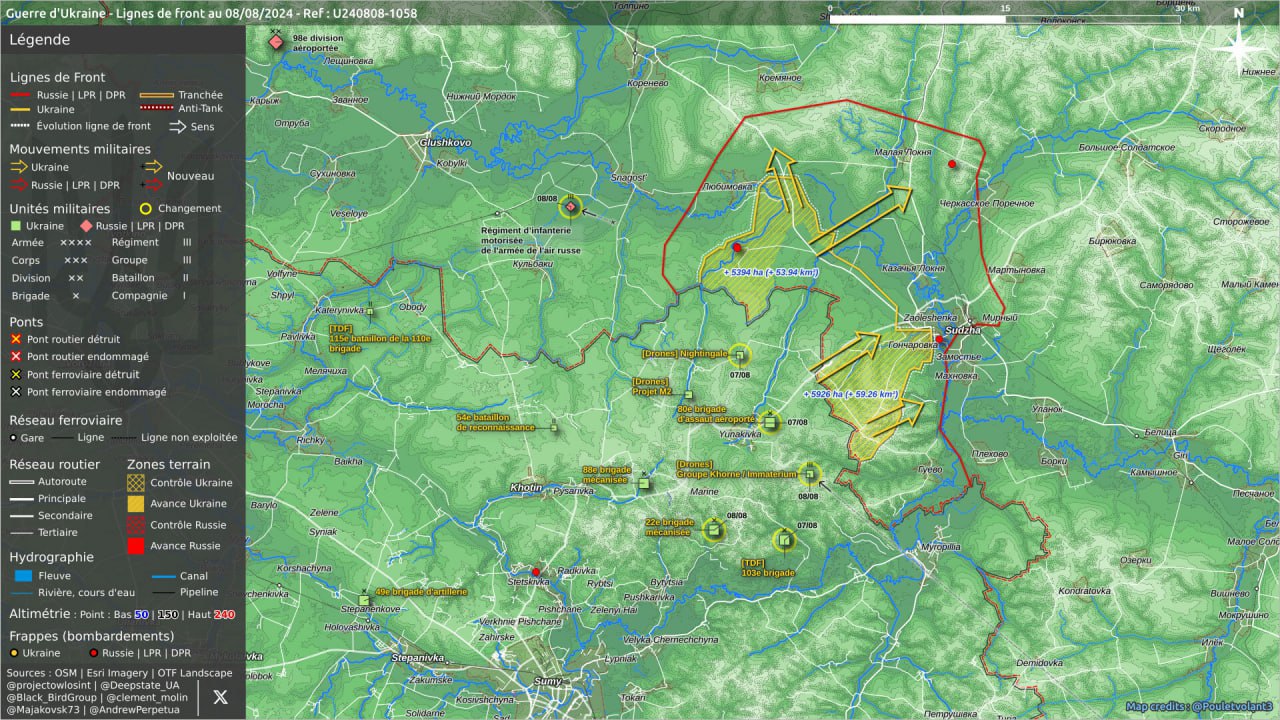The width and height of the screenshot is (1280, 720).
Task: Select the Nightingale drones unit marker
Action: (739, 355)
